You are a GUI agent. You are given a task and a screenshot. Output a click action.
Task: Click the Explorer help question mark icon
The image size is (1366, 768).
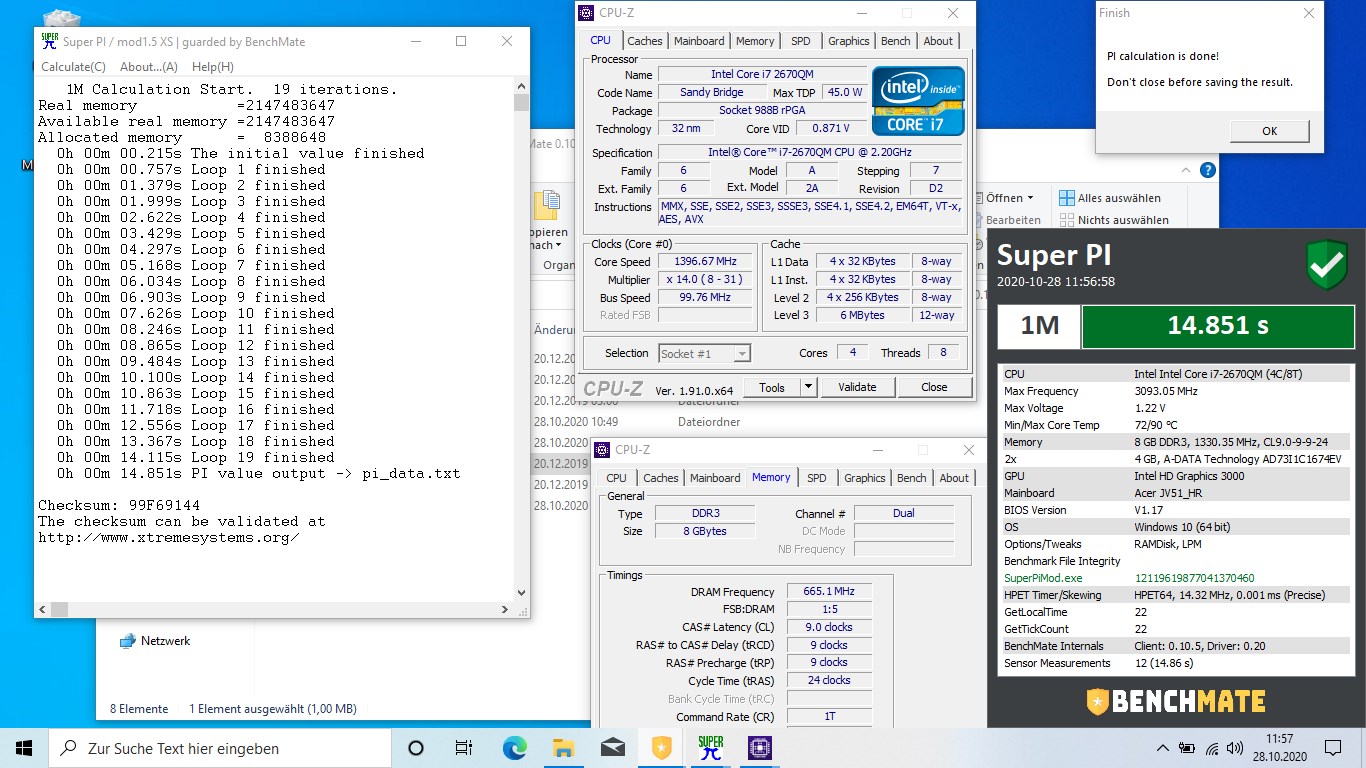[1207, 170]
